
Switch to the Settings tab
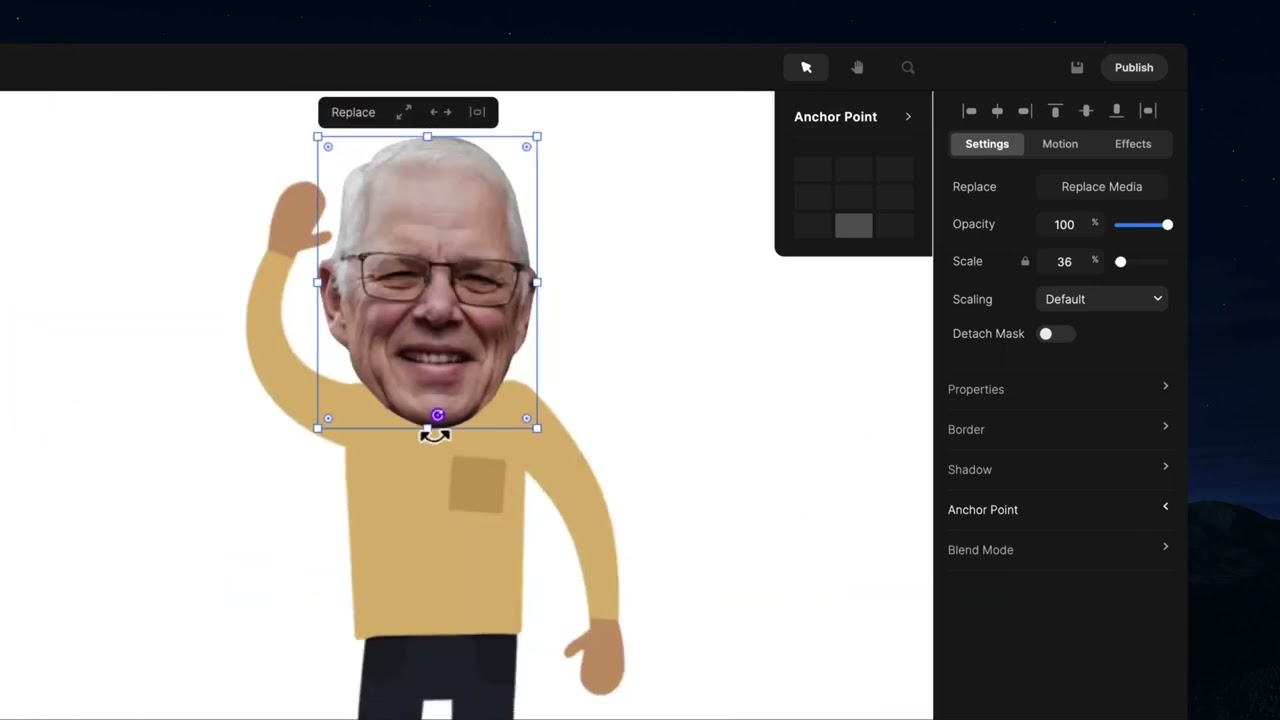987,144
